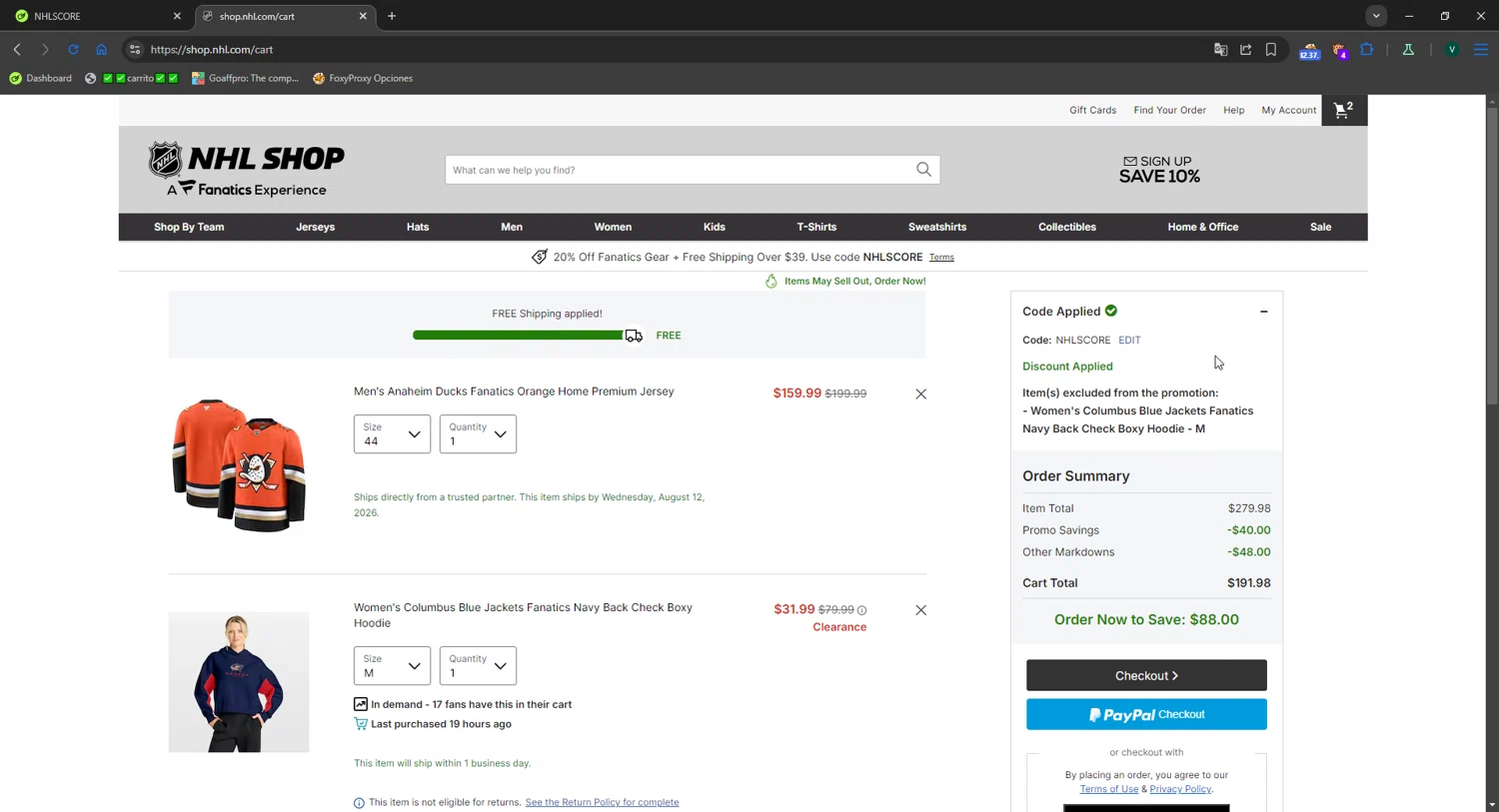Go back with the browser back arrow

[x=17, y=49]
